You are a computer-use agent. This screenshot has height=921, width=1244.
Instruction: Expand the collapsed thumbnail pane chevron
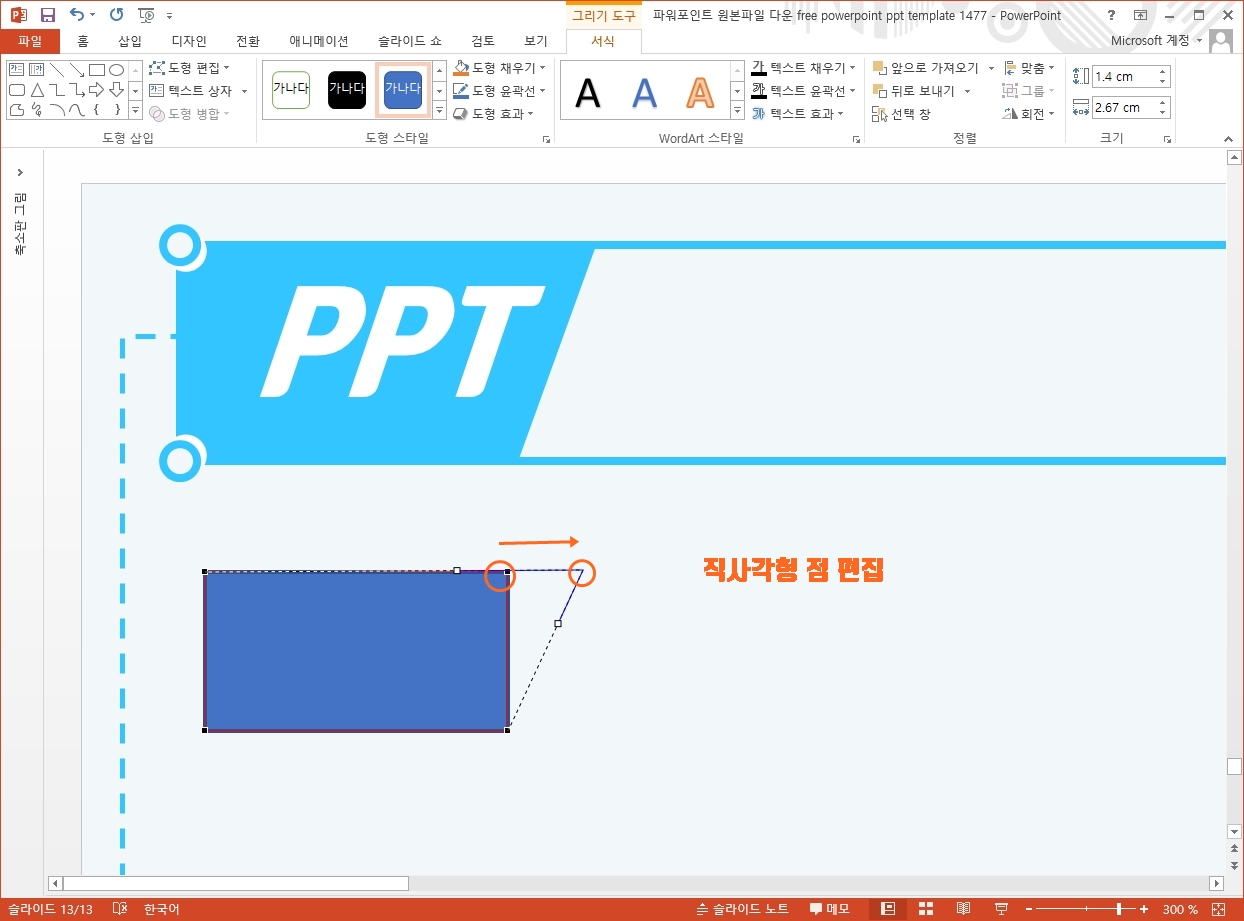[x=20, y=173]
